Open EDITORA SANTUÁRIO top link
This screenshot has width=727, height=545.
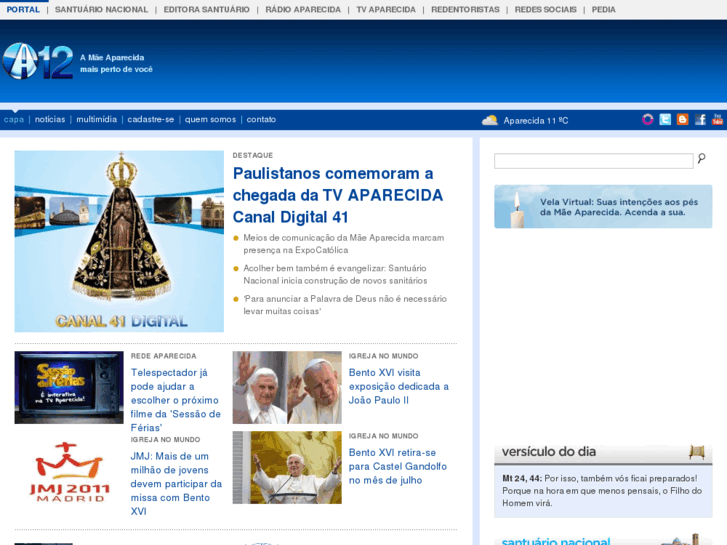tap(206, 9)
